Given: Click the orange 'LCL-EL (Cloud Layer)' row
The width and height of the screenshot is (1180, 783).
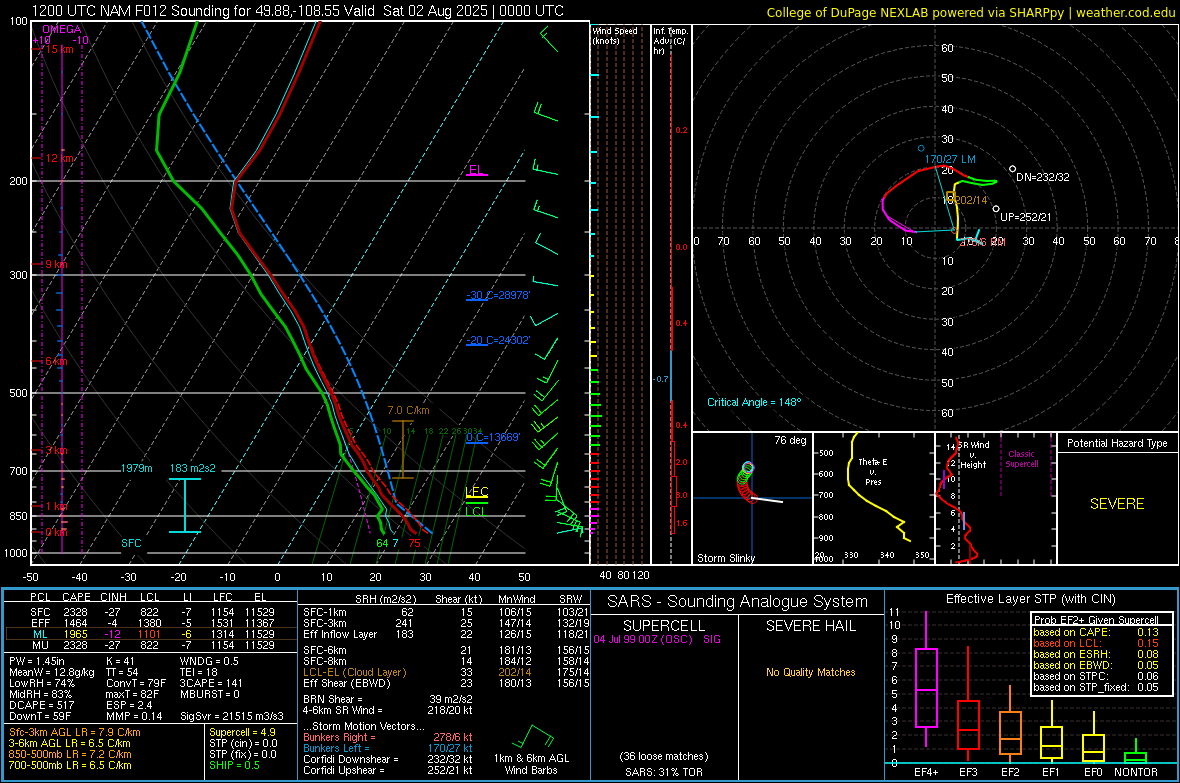Looking at the screenshot, I should (446, 672).
